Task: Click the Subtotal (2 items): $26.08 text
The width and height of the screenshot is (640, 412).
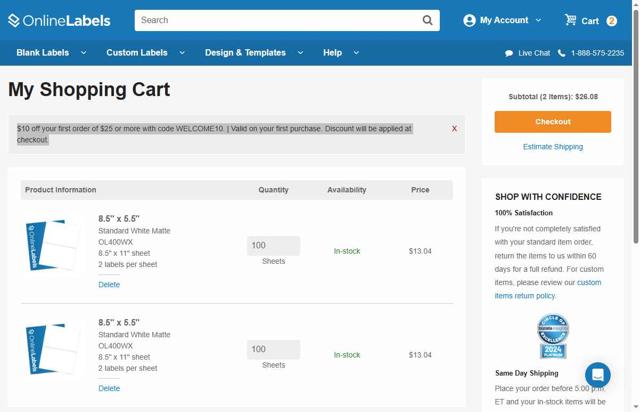Action: pyautogui.click(x=553, y=97)
